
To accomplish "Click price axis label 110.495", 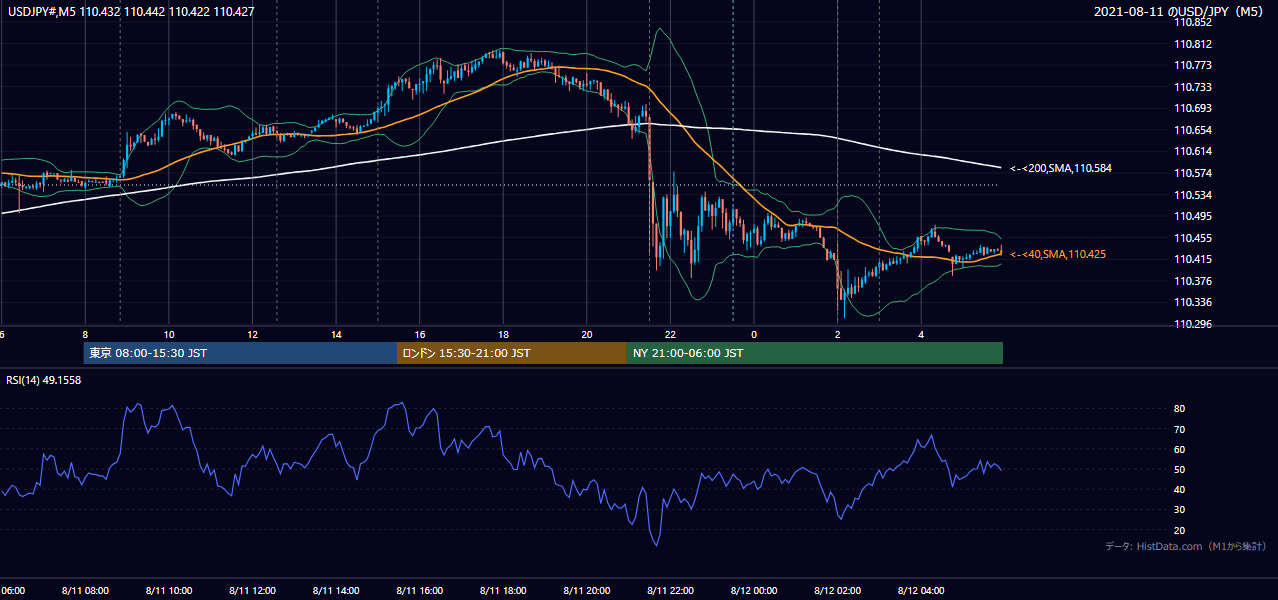I will click(1192, 216).
